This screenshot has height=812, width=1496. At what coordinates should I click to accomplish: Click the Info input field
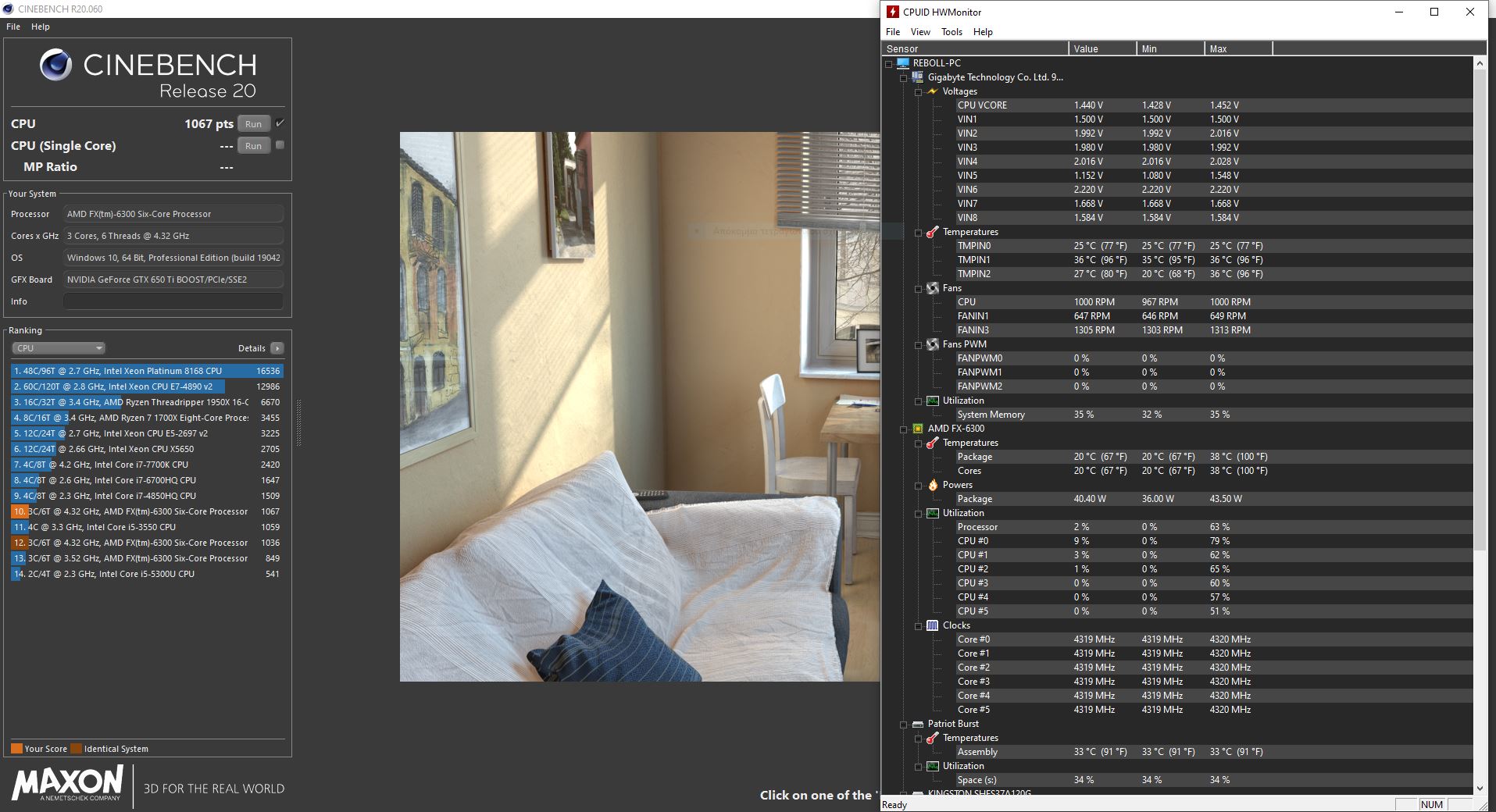(173, 301)
